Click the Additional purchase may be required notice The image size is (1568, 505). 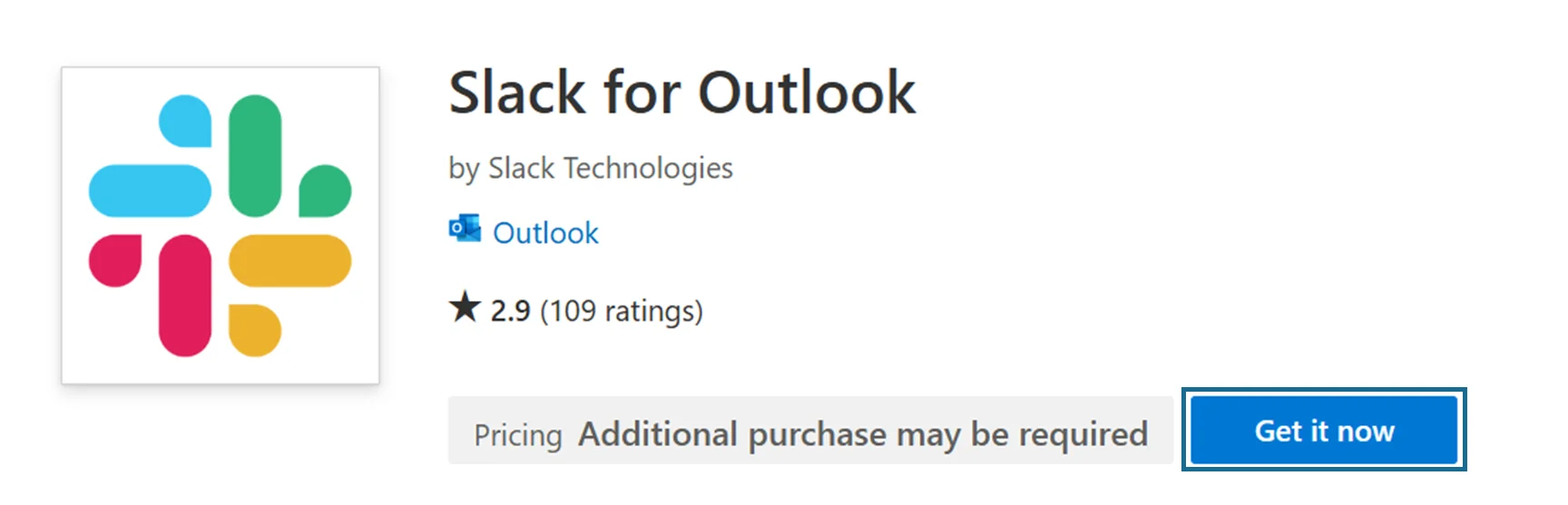[x=863, y=434]
